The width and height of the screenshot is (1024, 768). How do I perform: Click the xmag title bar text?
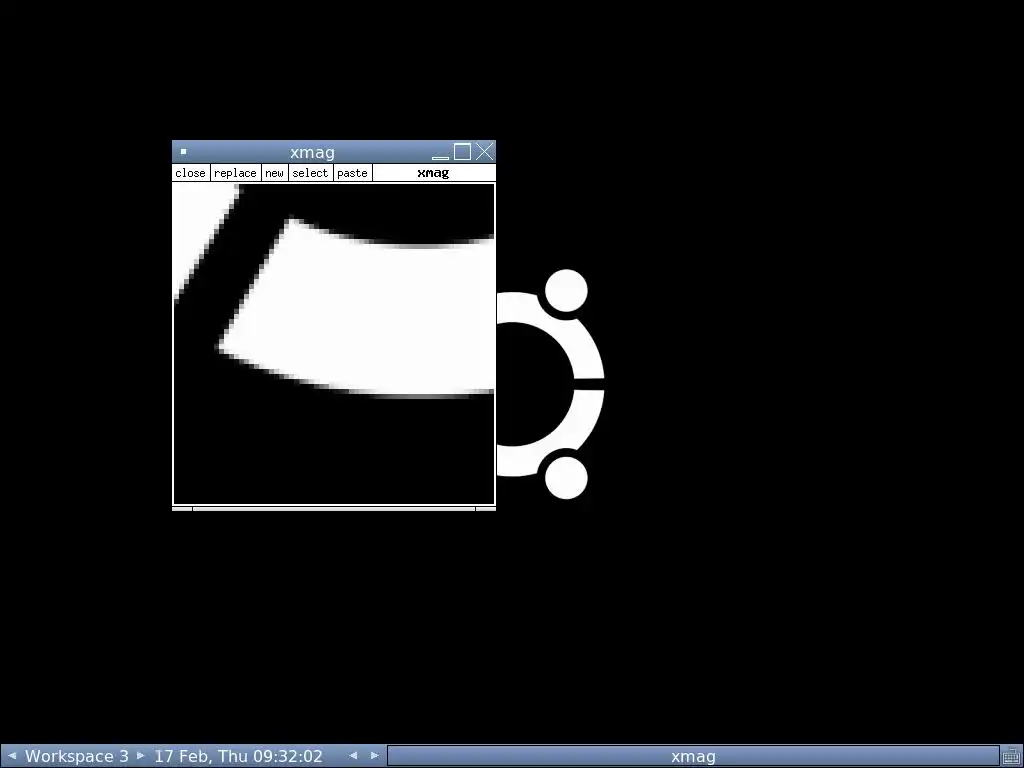312,152
